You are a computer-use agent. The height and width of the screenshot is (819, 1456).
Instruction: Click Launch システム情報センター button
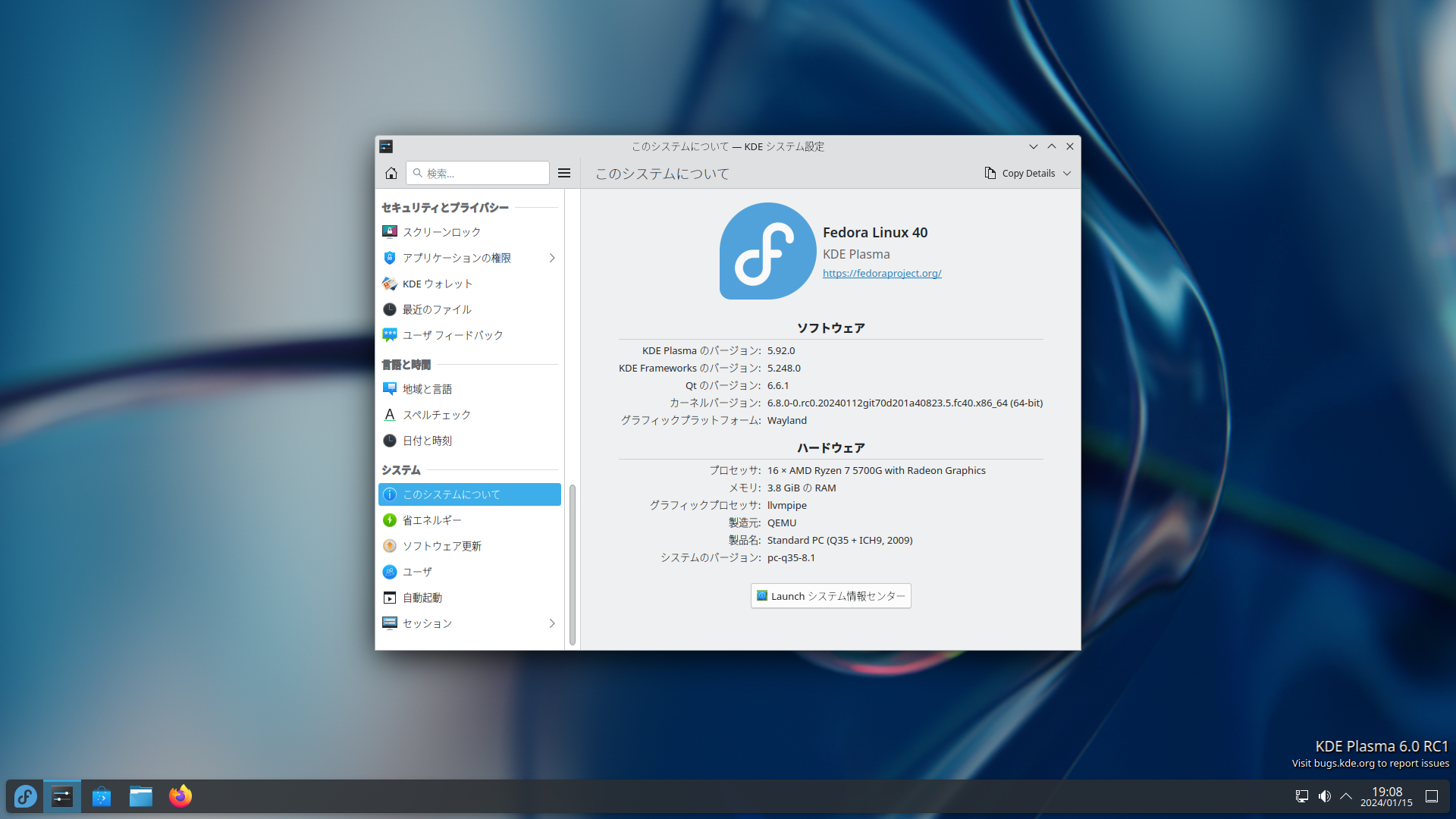point(830,596)
